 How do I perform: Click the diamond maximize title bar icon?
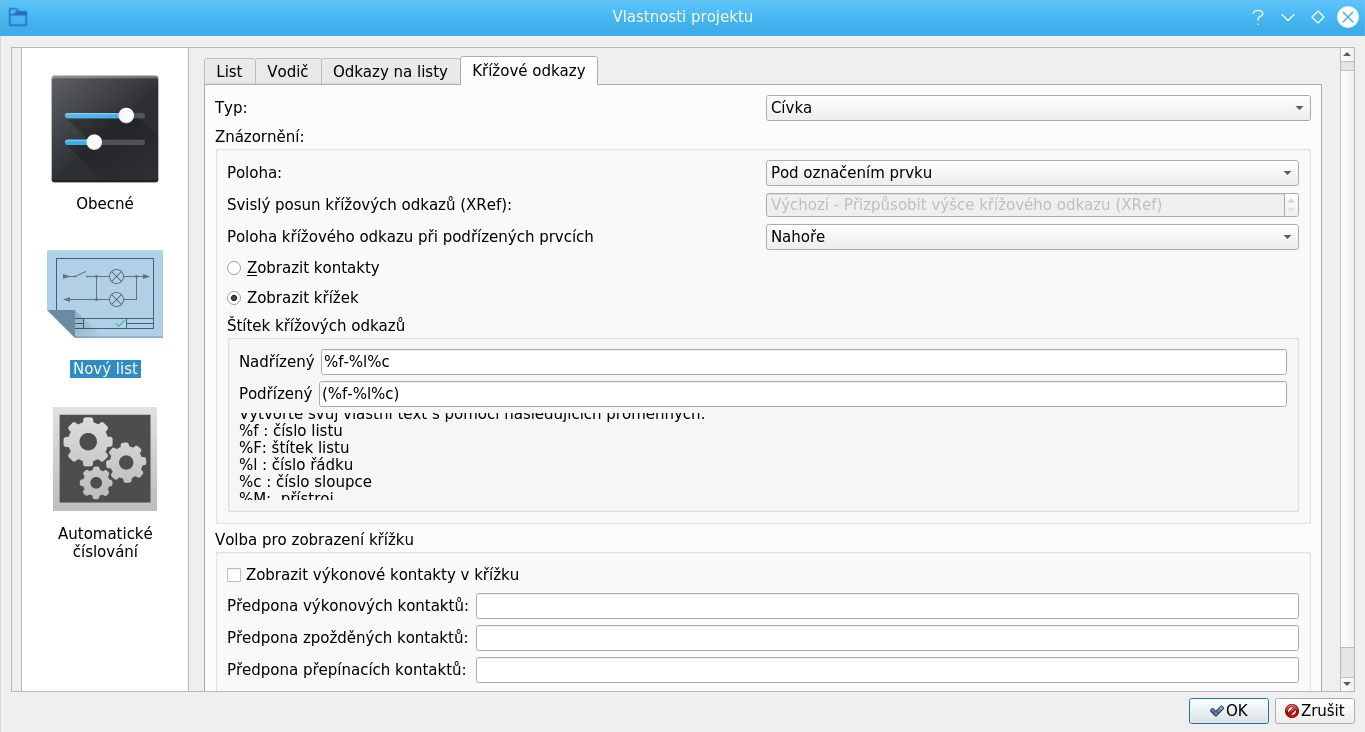(x=1317, y=17)
